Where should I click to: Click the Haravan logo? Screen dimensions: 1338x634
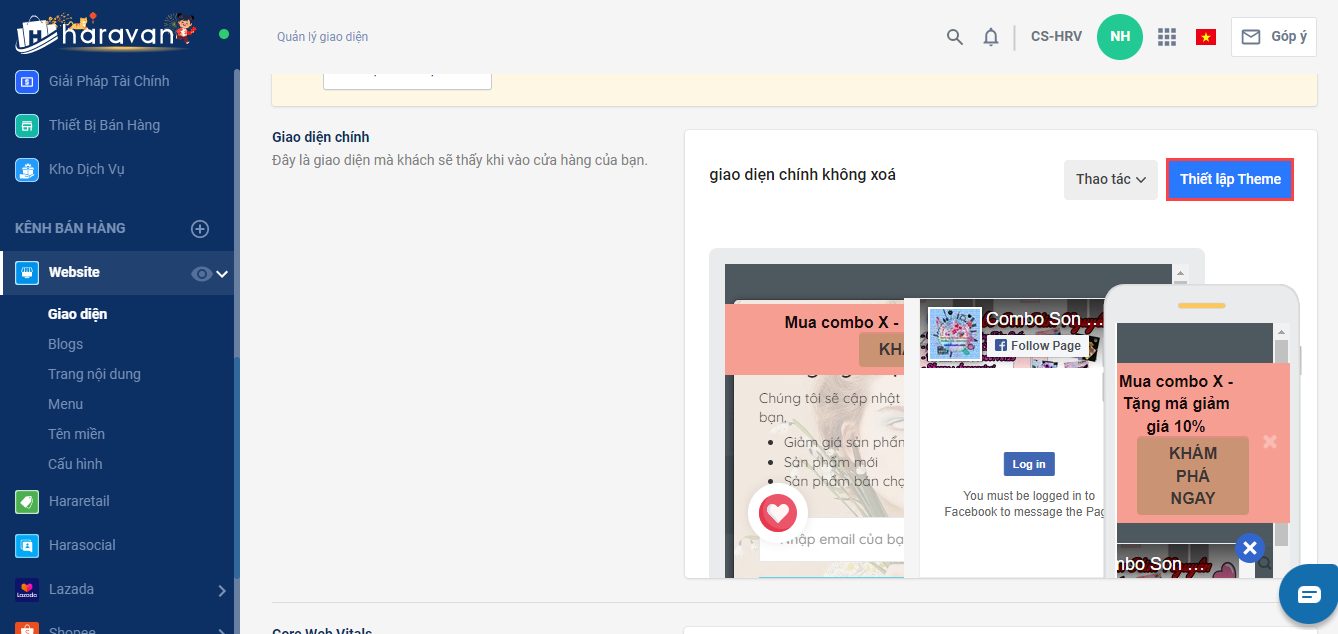[104, 32]
